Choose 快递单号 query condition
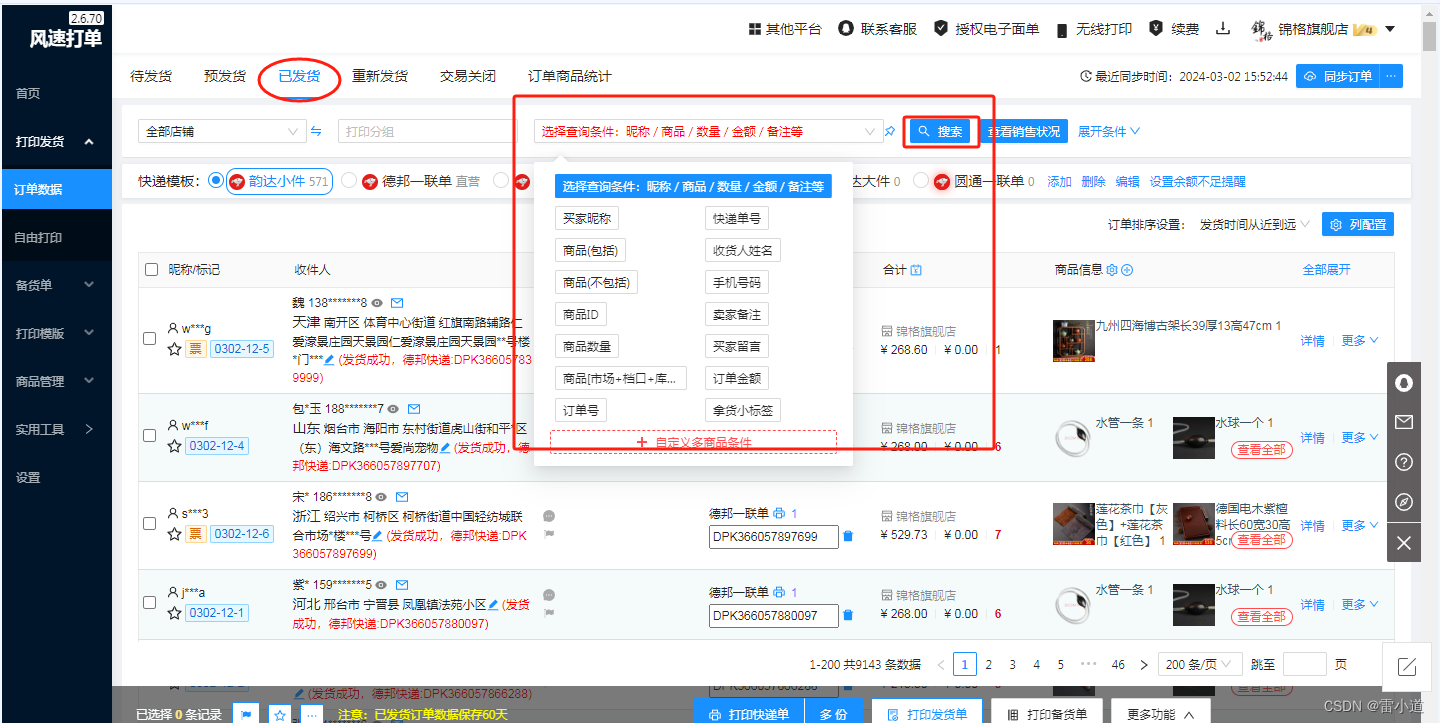 pos(737,219)
